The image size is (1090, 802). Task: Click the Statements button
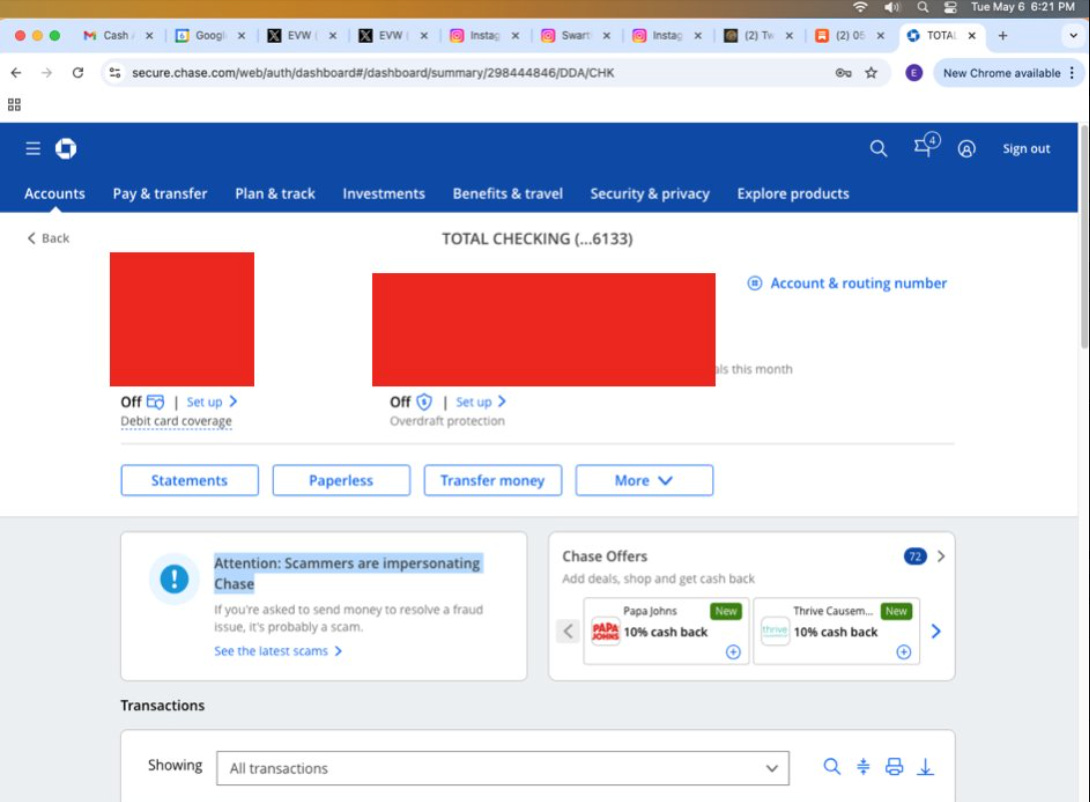(x=190, y=480)
